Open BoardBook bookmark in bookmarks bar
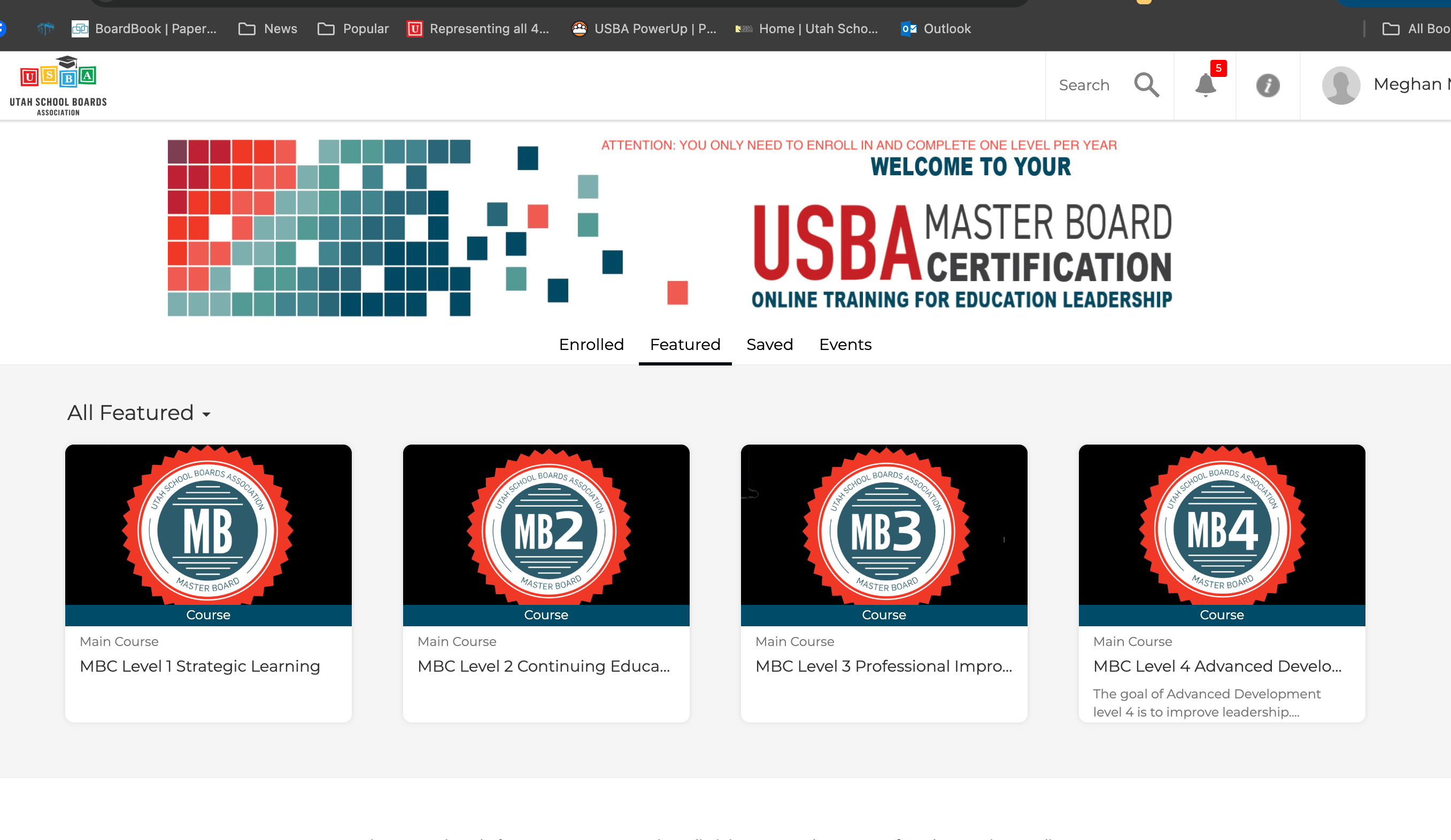This screenshot has width=1451, height=840. click(144, 28)
